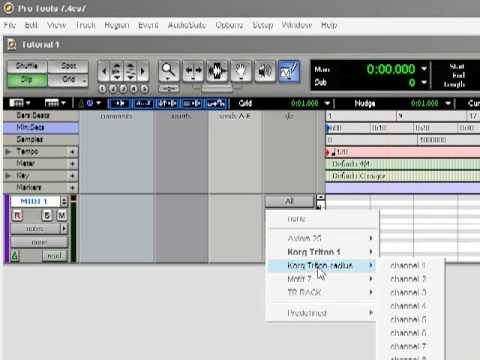Click the MIDI 1 track name field
The height and width of the screenshot is (360, 480).
35,201
